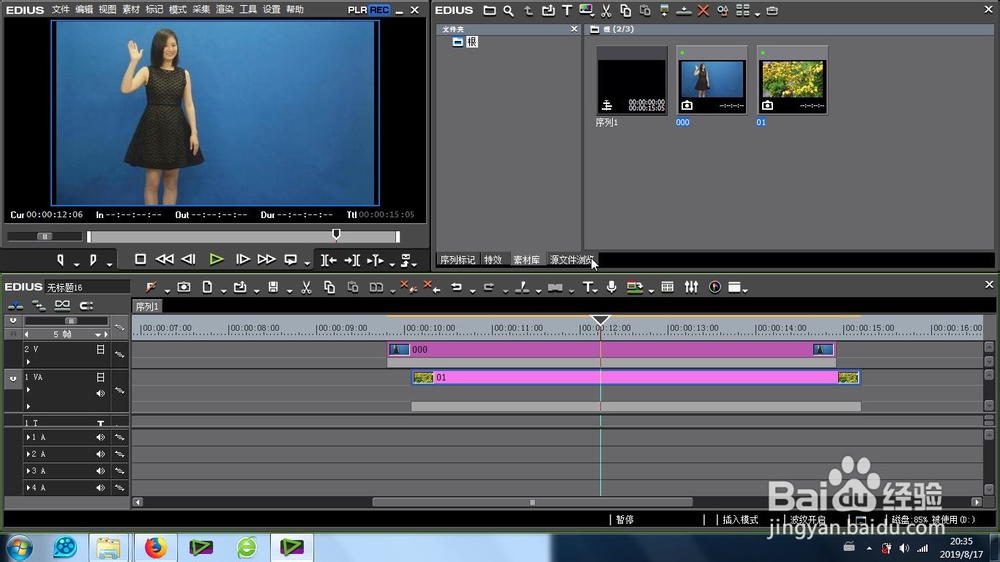The image size is (1000, 562).
Task: Click the copy icon in bin toolbar
Action: point(626,10)
